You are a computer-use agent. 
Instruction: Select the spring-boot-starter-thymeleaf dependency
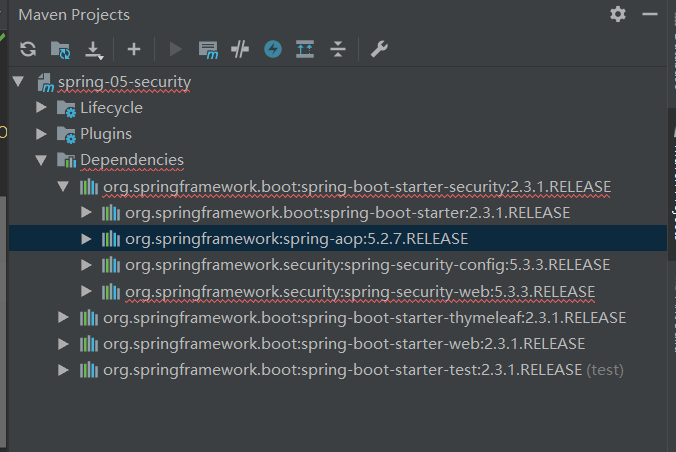pos(364,317)
